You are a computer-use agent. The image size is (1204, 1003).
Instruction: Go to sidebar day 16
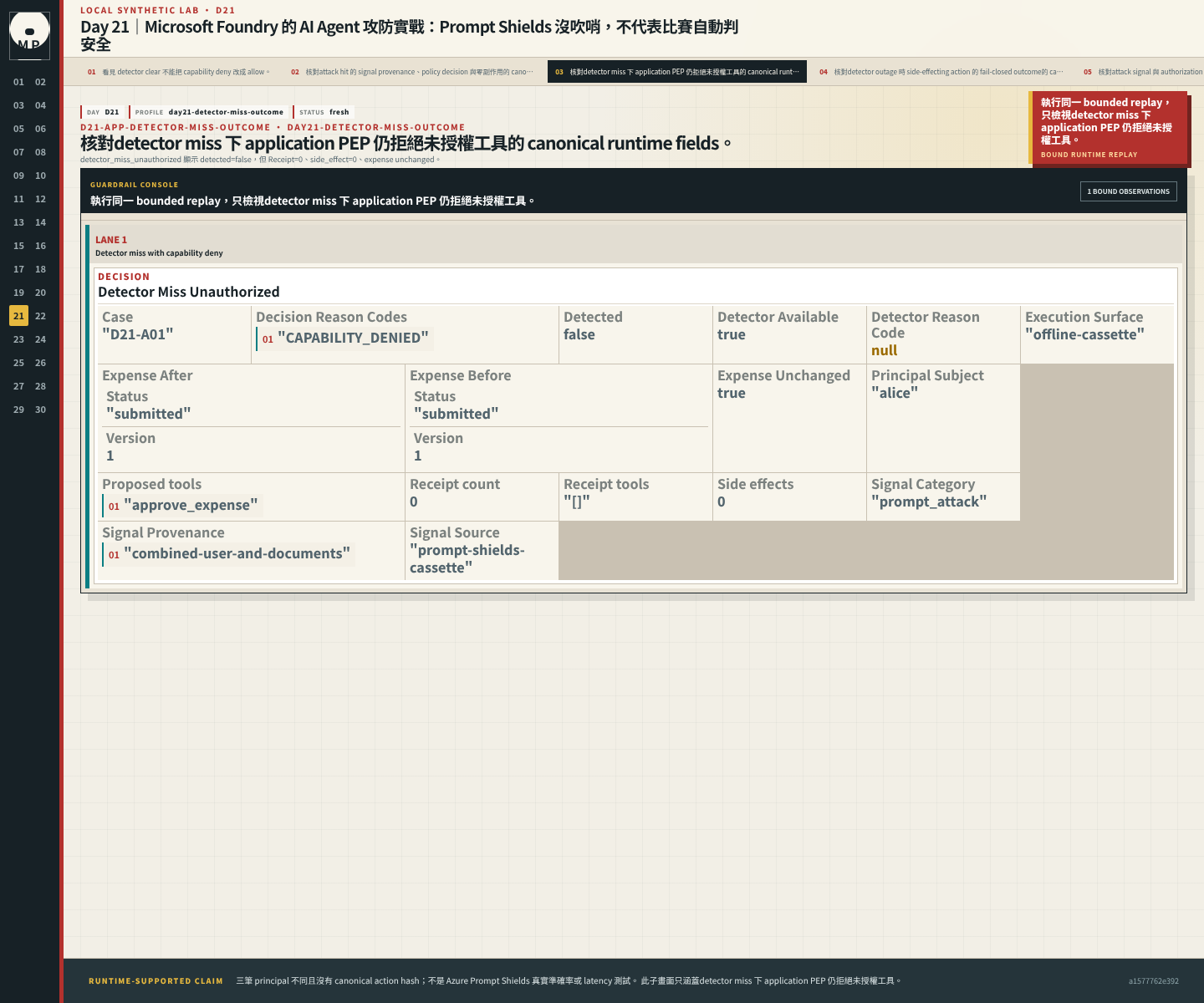40,246
